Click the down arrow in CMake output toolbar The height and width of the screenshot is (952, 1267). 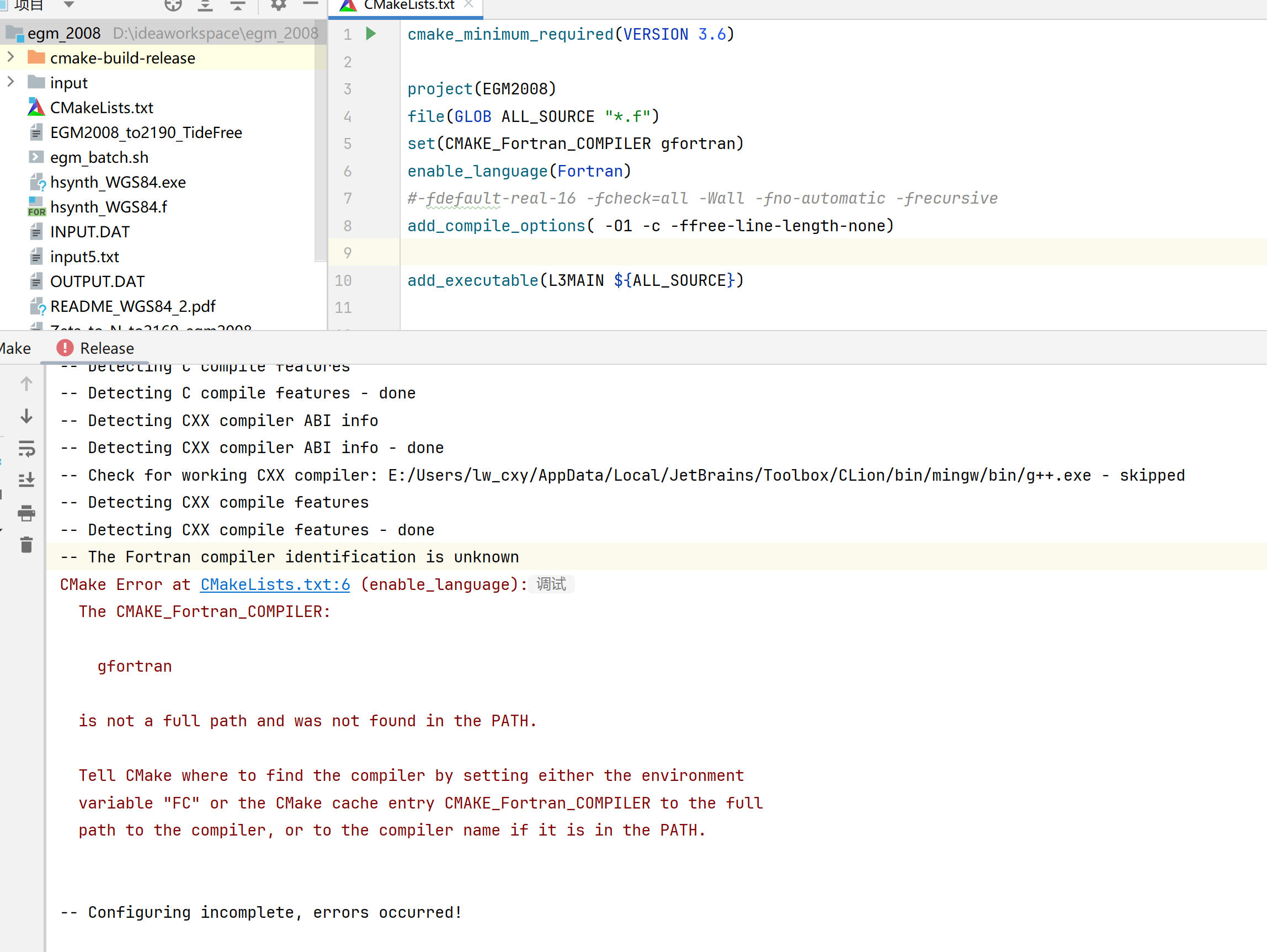click(26, 417)
